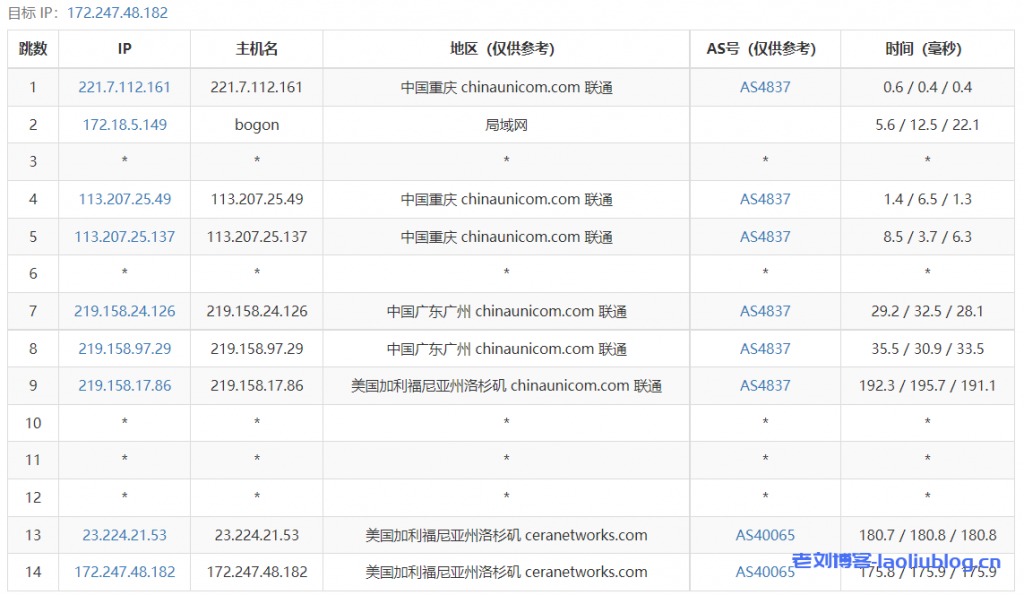Select the 主机名 column header

pyautogui.click(x=257, y=49)
